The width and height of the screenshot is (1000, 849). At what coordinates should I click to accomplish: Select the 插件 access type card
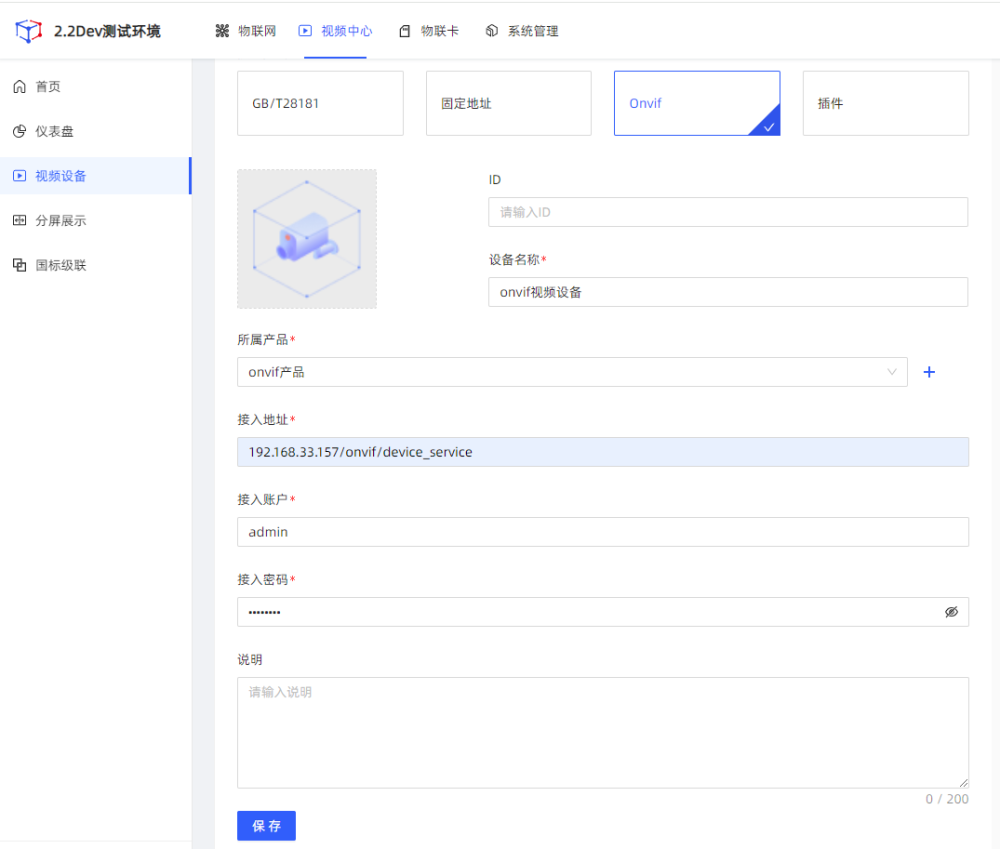coord(885,103)
